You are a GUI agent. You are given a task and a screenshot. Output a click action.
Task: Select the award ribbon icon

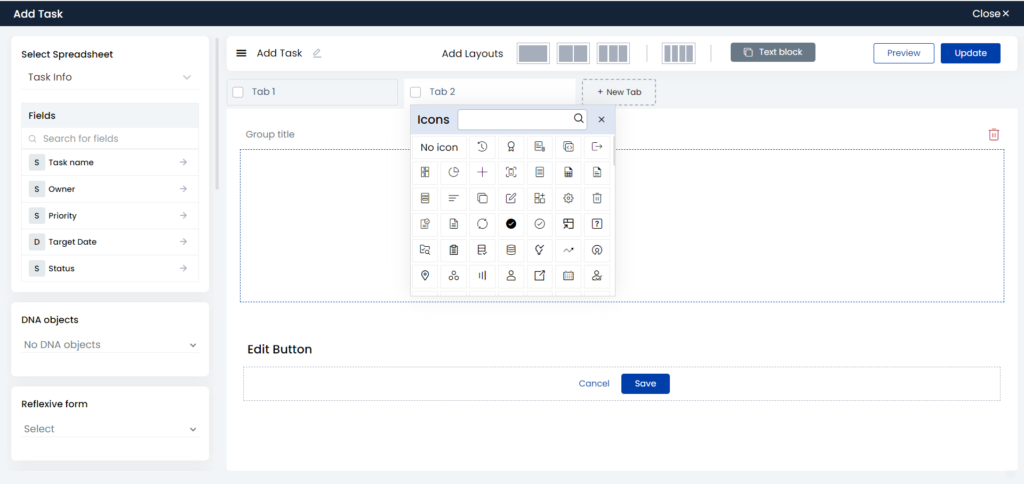point(511,147)
